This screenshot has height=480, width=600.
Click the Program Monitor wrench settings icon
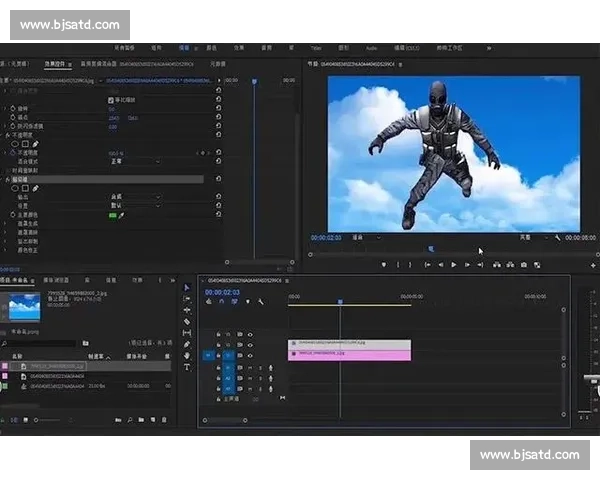[x=559, y=238]
